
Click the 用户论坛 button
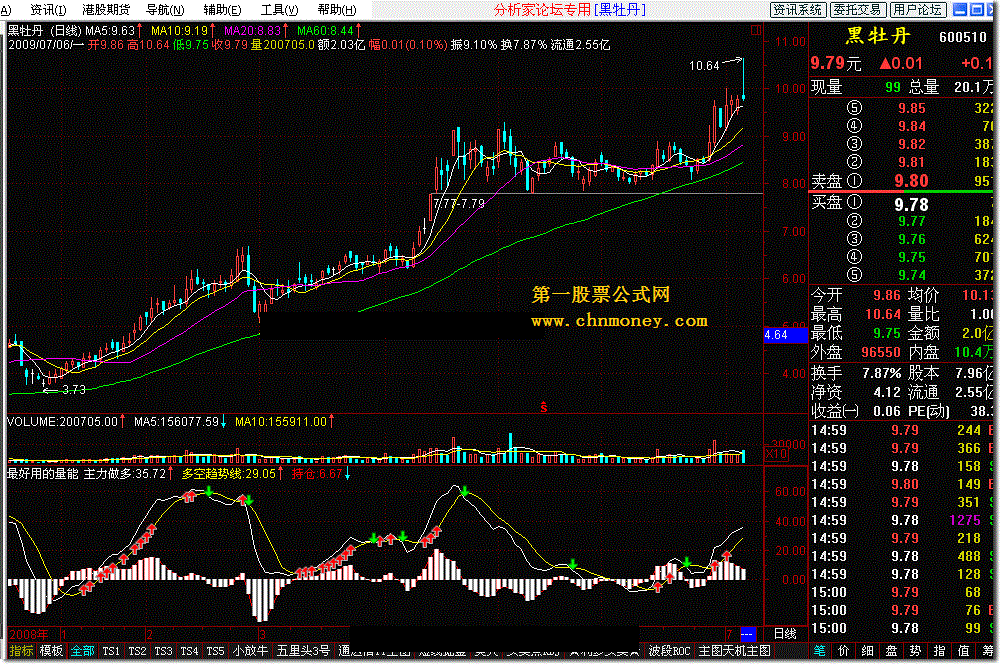coord(917,10)
